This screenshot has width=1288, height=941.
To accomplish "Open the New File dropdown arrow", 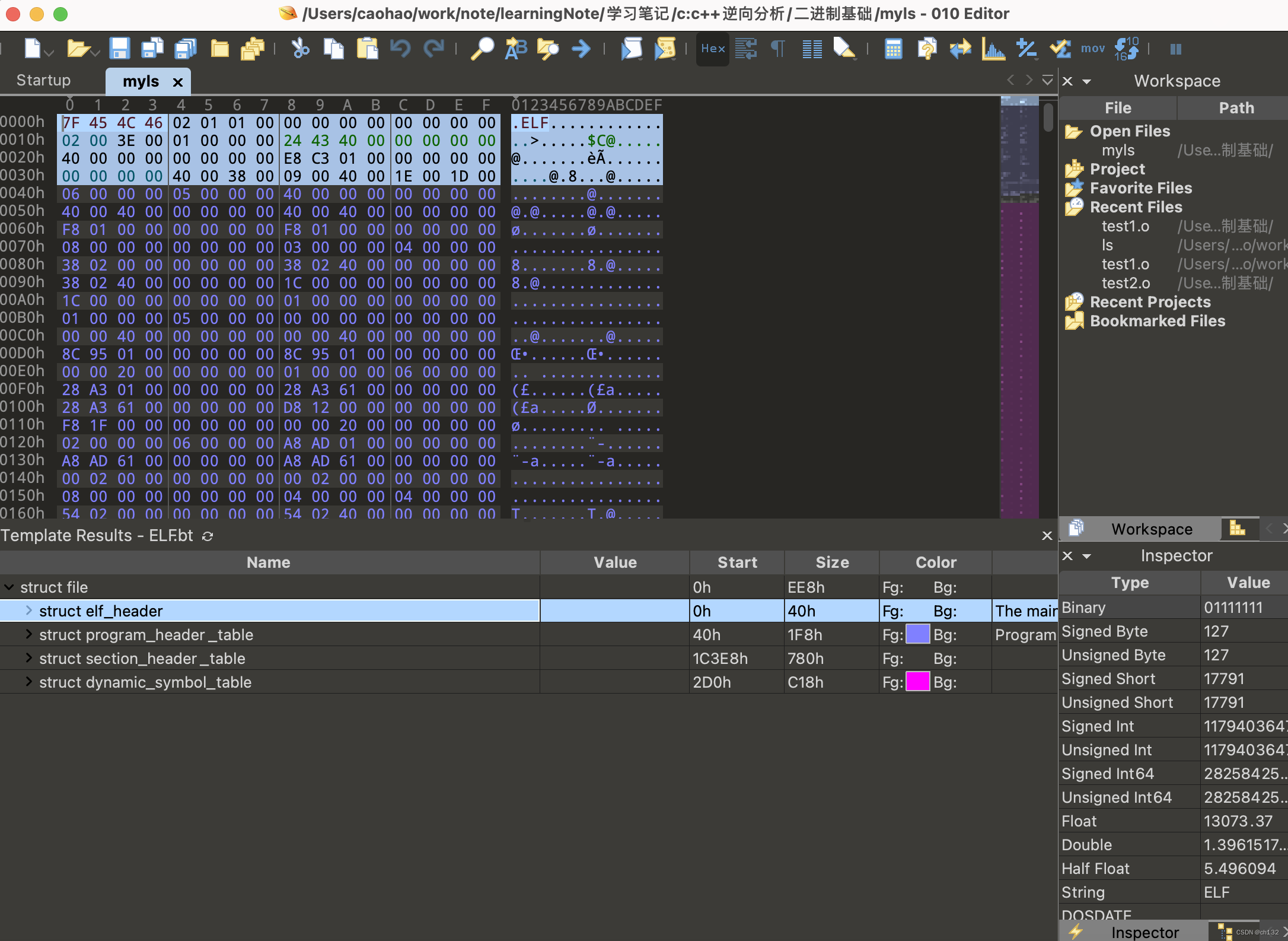I will tap(50, 53).
